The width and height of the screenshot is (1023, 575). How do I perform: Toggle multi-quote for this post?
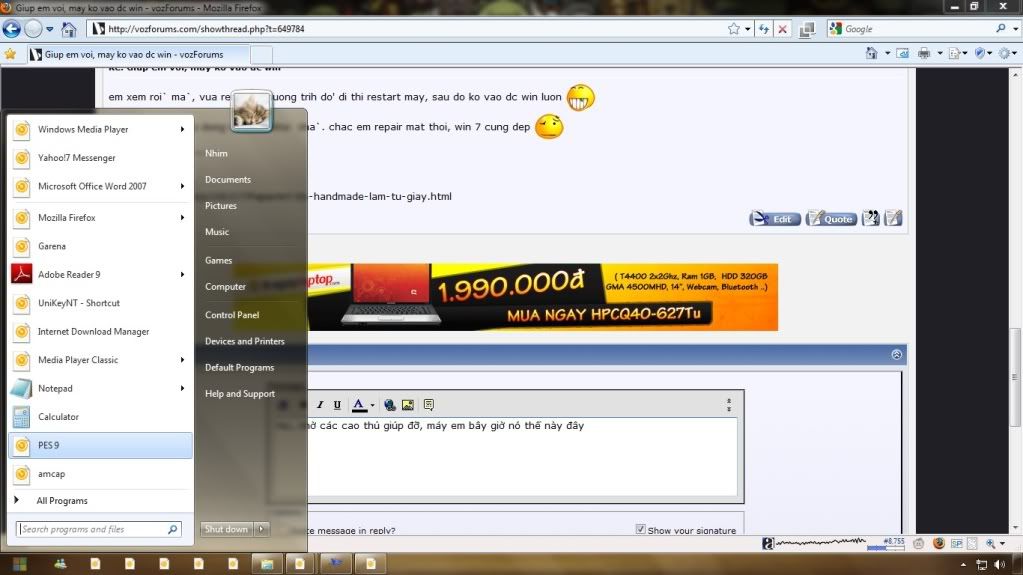[871, 218]
